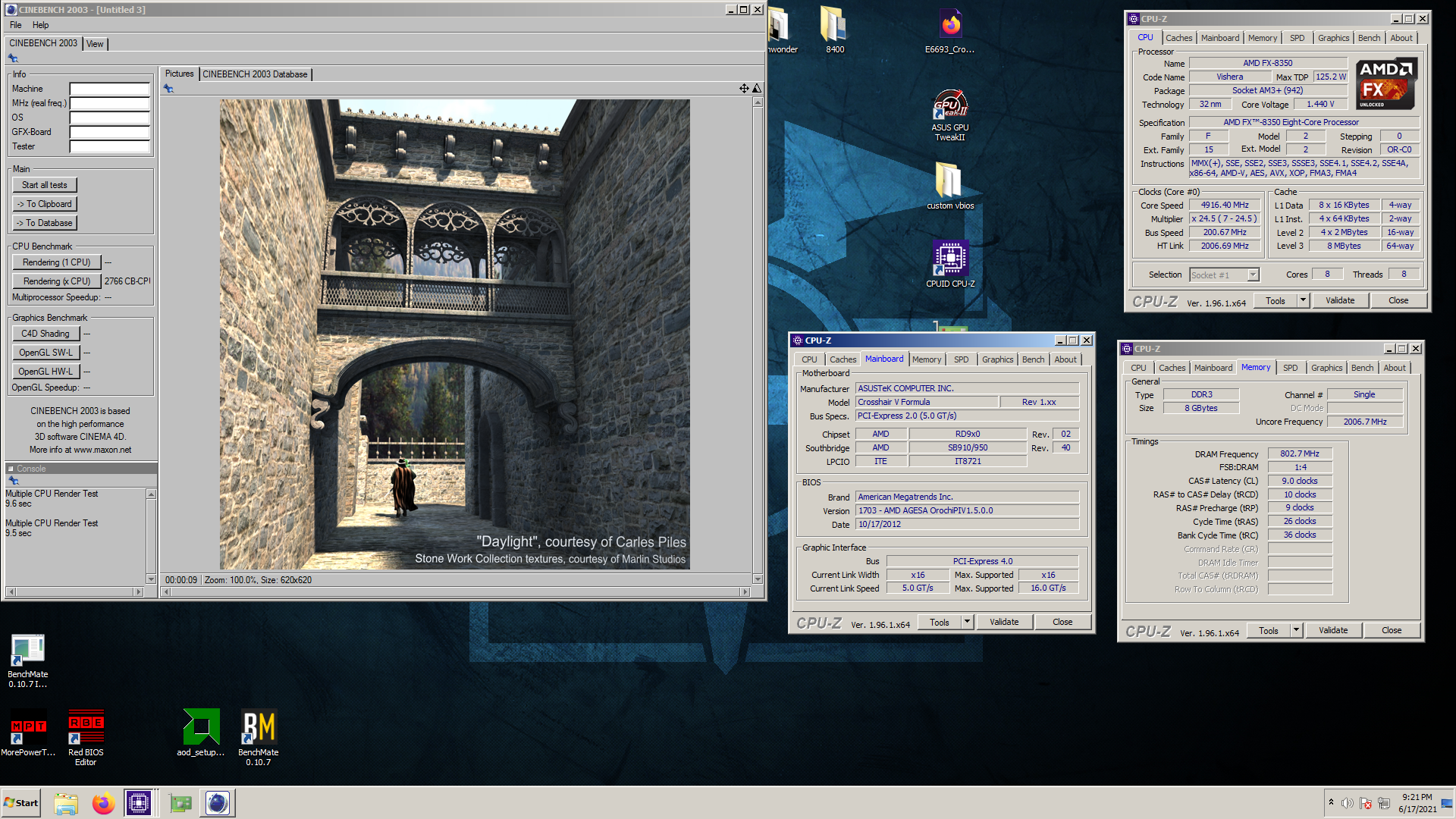Image resolution: width=1456 pixels, height=819 pixels.
Task: Open SPD tab in Memory CPU-Z window
Action: (x=1290, y=368)
